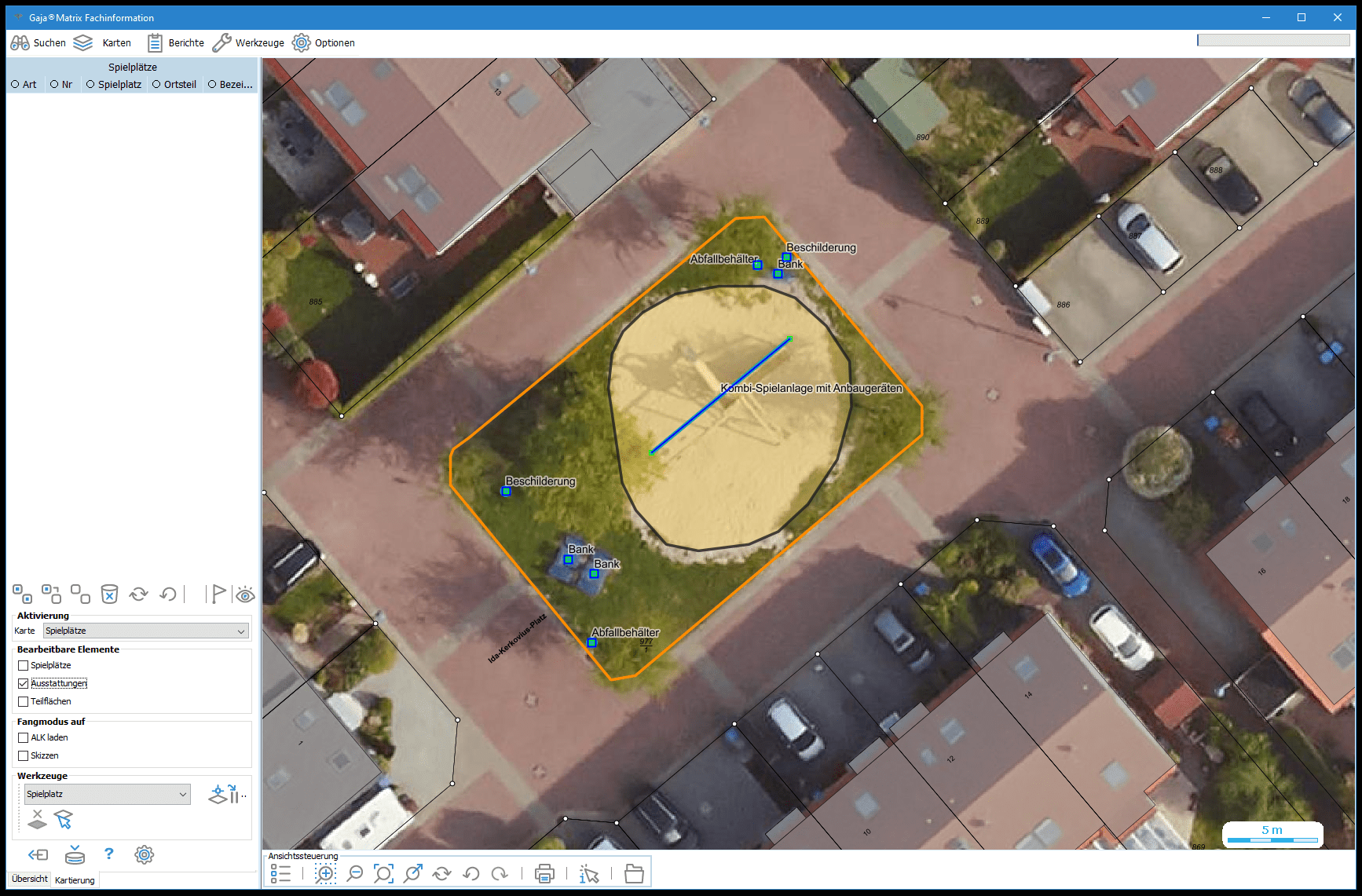Click the legend list icon
The image size is (1362, 896).
pos(280,873)
